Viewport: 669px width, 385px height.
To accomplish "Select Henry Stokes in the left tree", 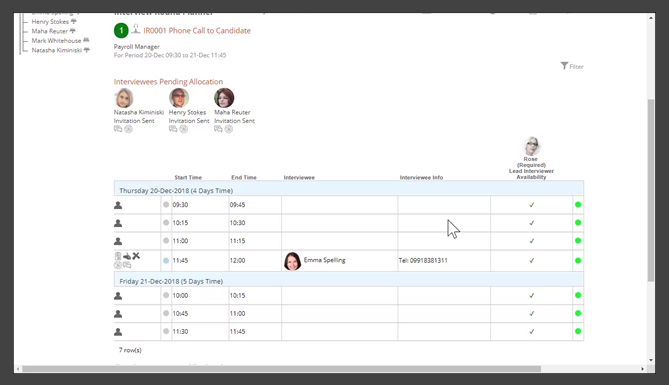I will [50, 21].
